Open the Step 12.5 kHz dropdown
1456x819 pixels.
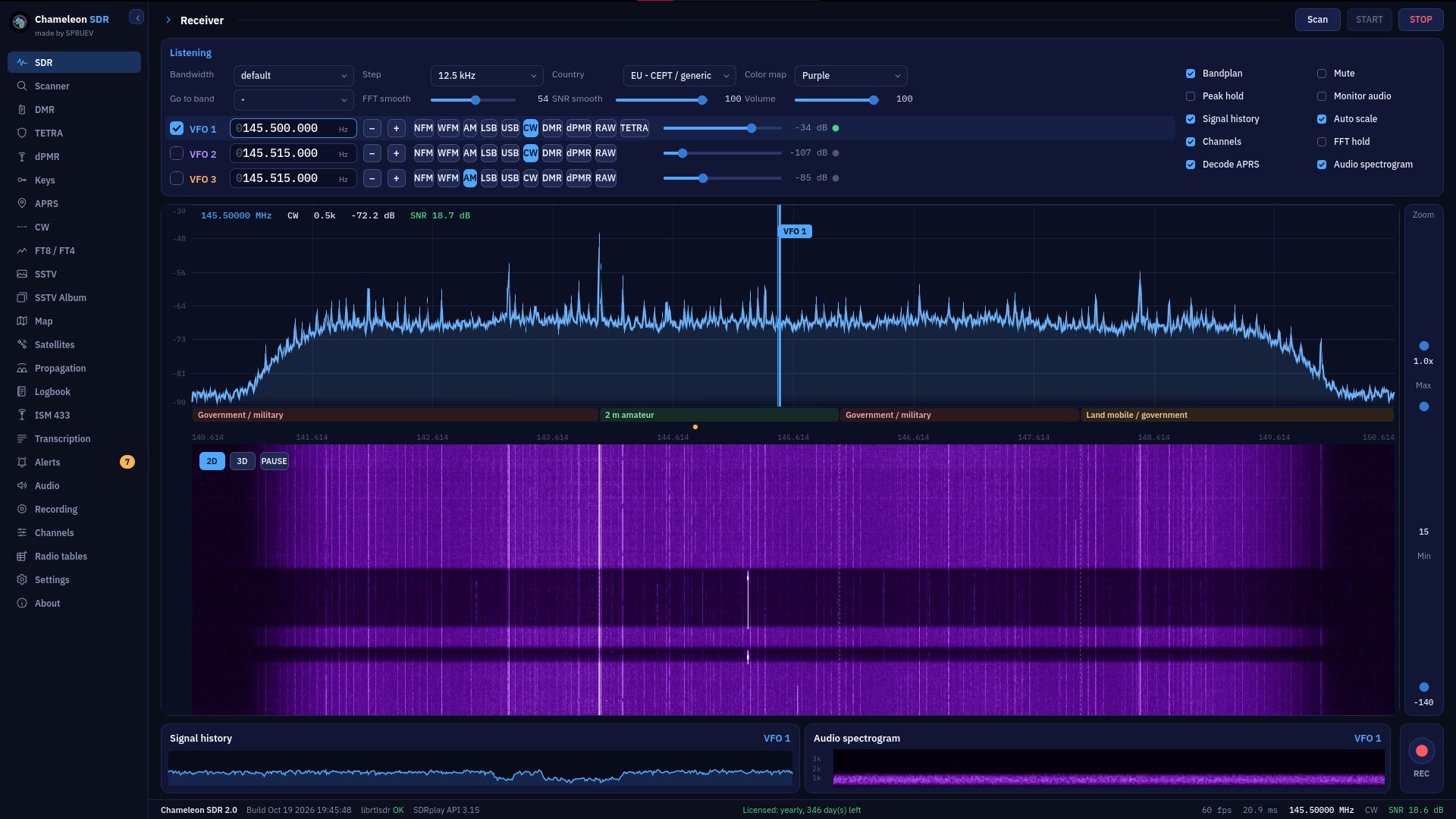[x=487, y=76]
